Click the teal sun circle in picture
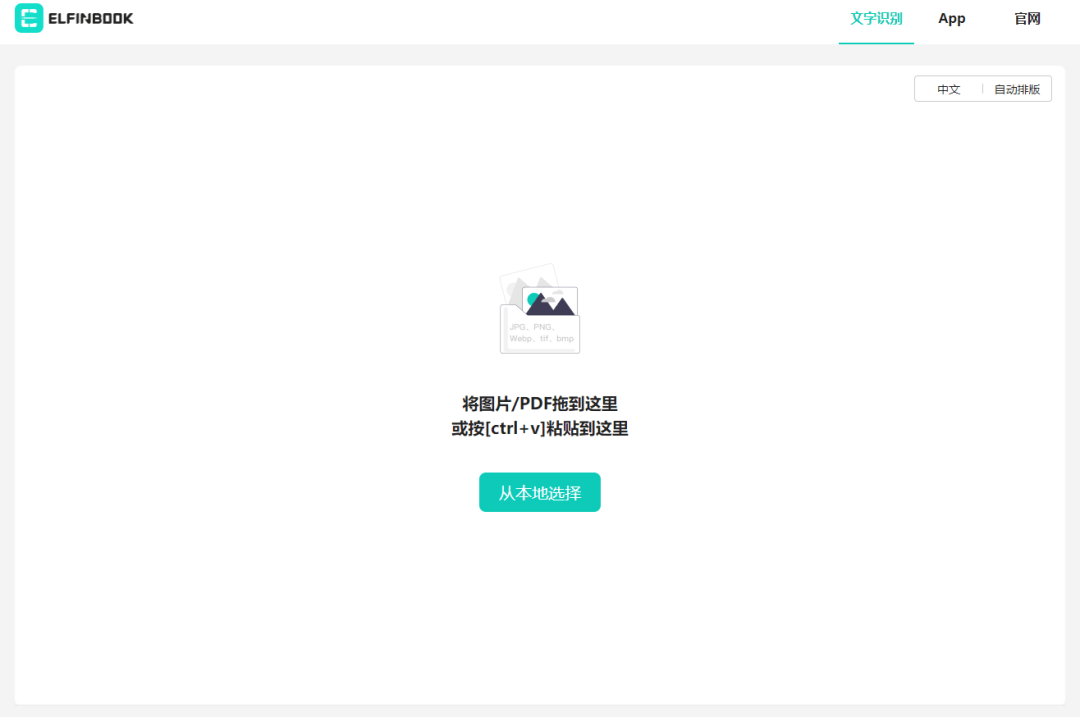Image resolution: width=1080 pixels, height=717 pixels. (x=534, y=298)
